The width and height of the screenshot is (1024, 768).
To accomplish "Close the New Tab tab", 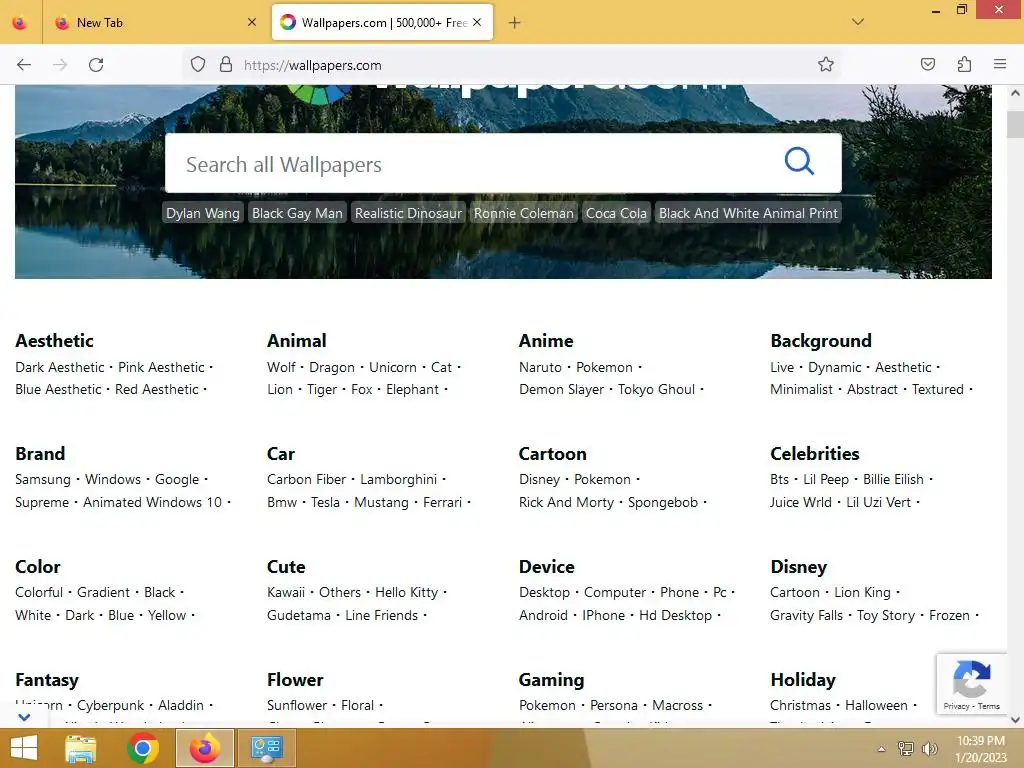I will pos(252,22).
